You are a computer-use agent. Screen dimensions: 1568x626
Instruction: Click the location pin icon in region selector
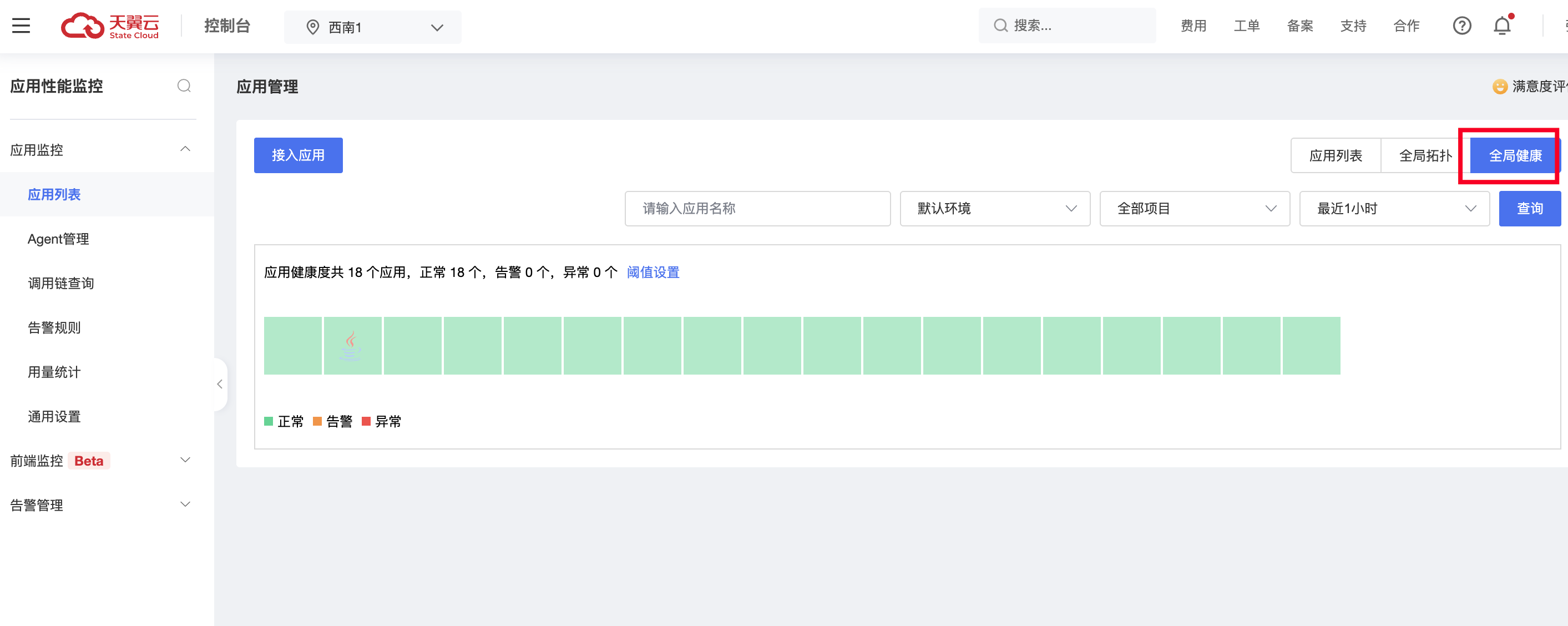pos(313,27)
